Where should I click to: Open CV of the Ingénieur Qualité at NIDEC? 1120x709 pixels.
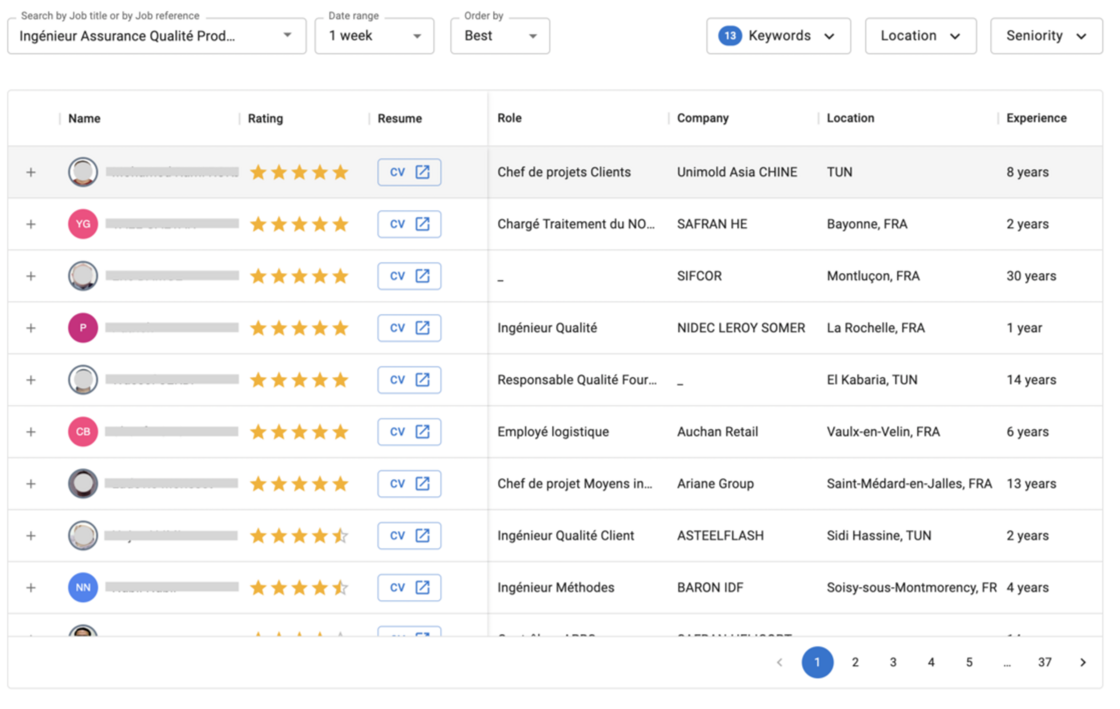[x=408, y=327]
